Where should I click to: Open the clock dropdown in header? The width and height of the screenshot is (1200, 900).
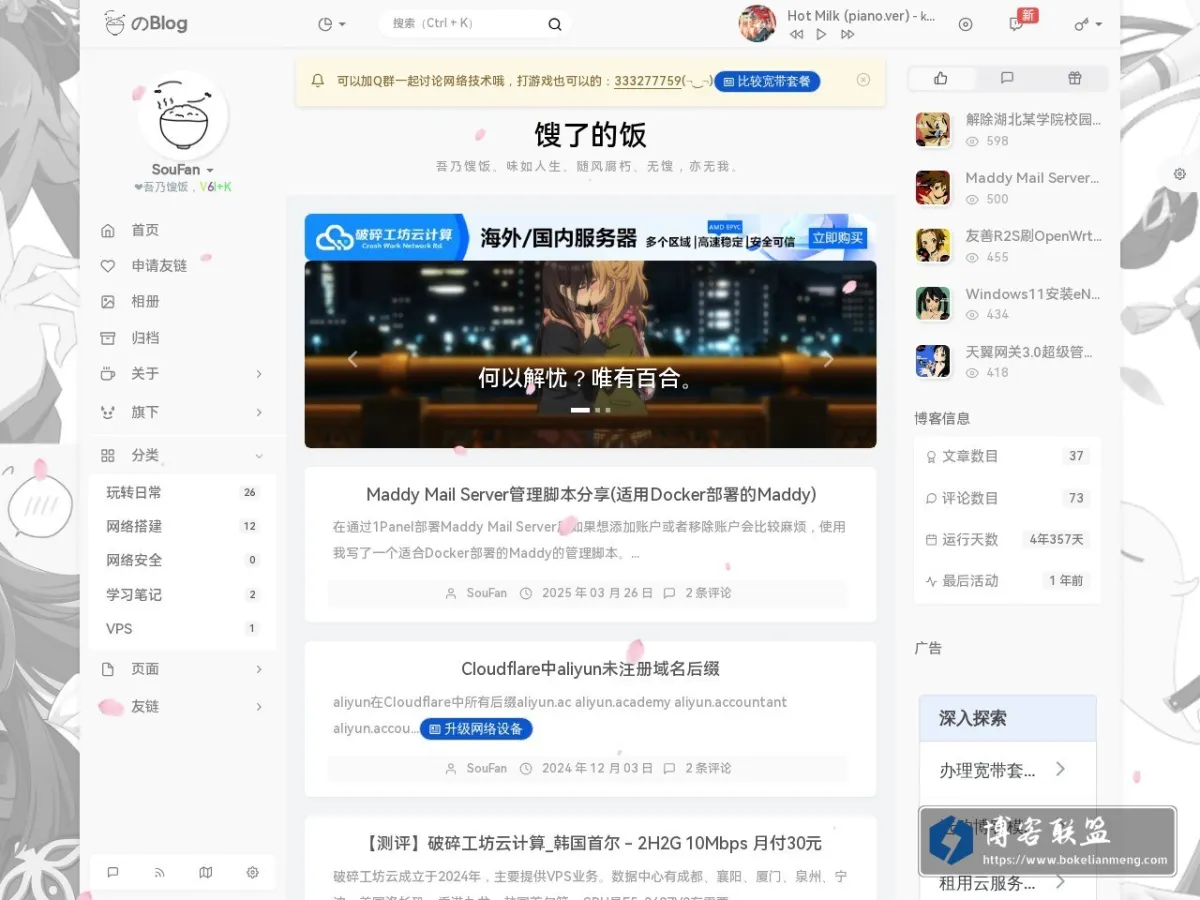pyautogui.click(x=331, y=24)
